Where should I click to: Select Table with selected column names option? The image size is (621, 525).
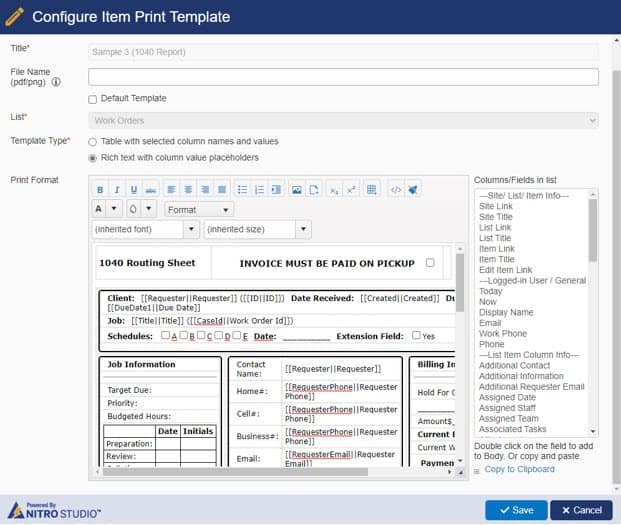click(93, 142)
